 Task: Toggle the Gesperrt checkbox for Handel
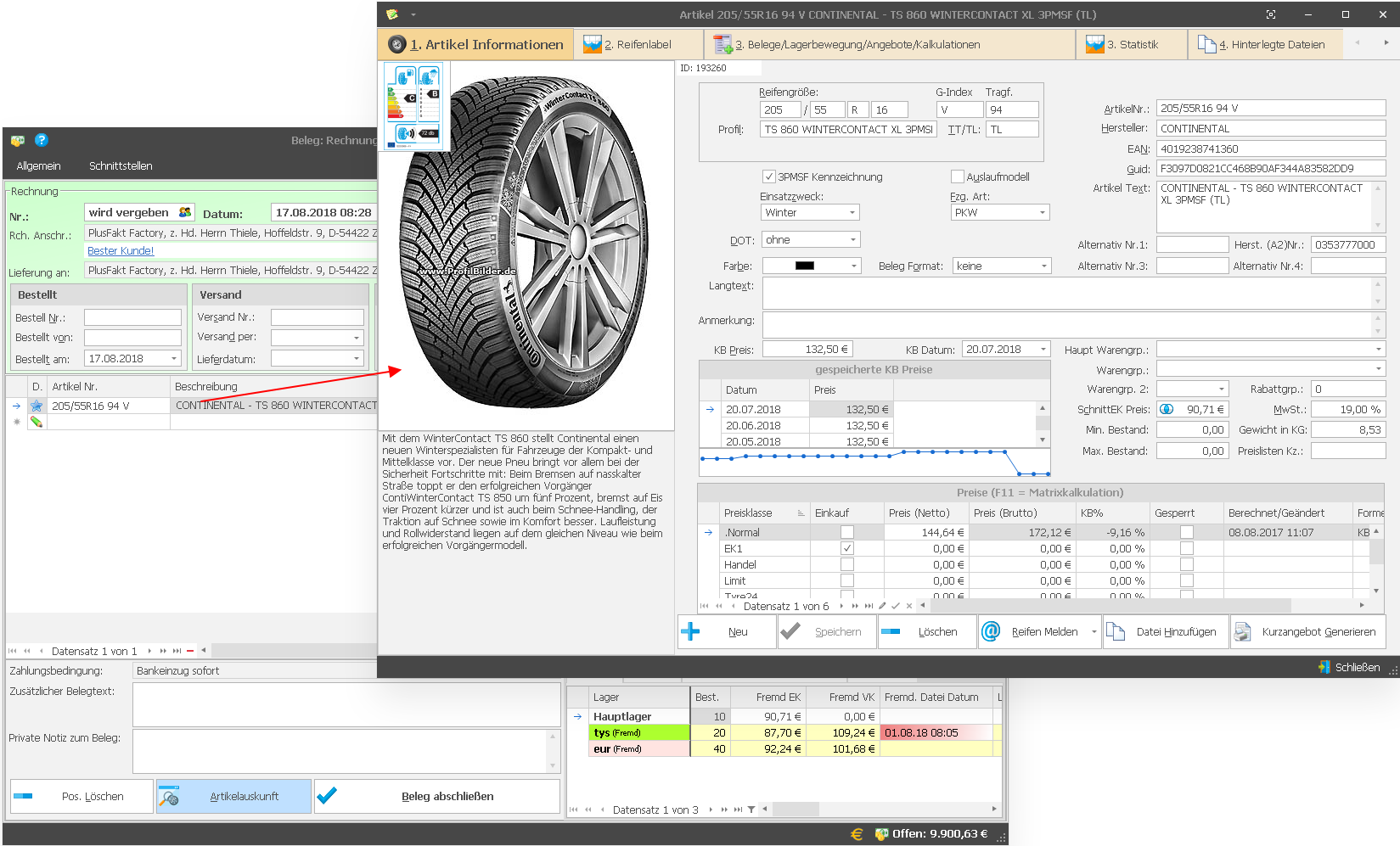[1186, 564]
